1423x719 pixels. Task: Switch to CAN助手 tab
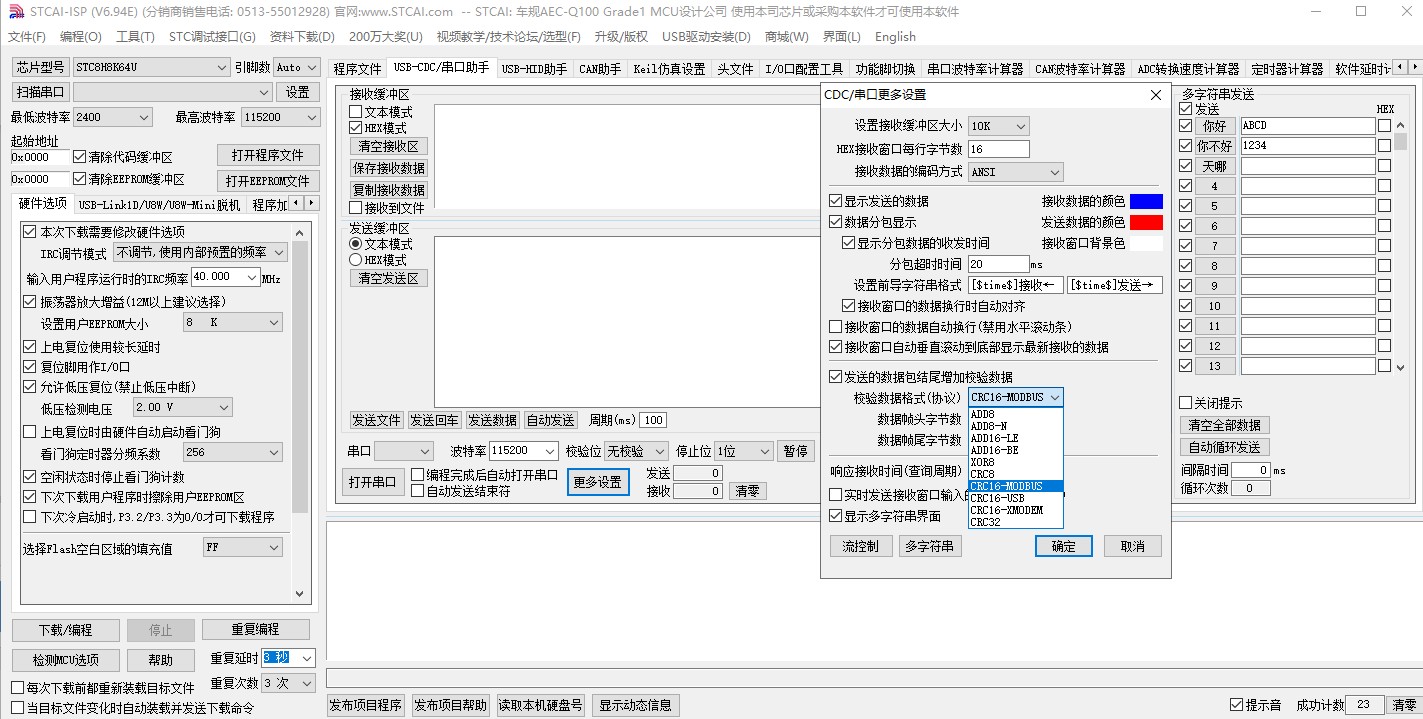[600, 69]
